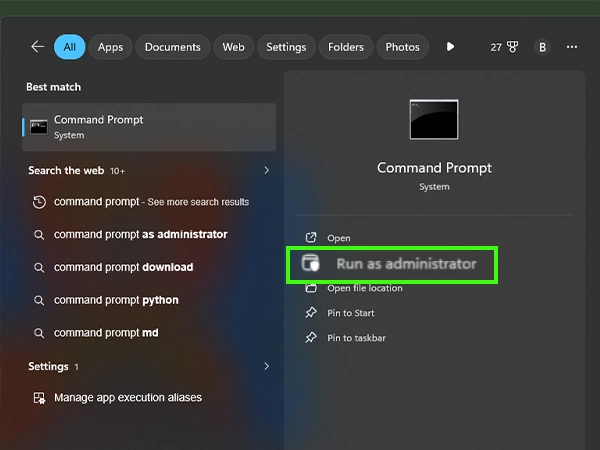
Task: Click magnifier icon beside 'as administrator' suggestion
Action: coord(39,235)
